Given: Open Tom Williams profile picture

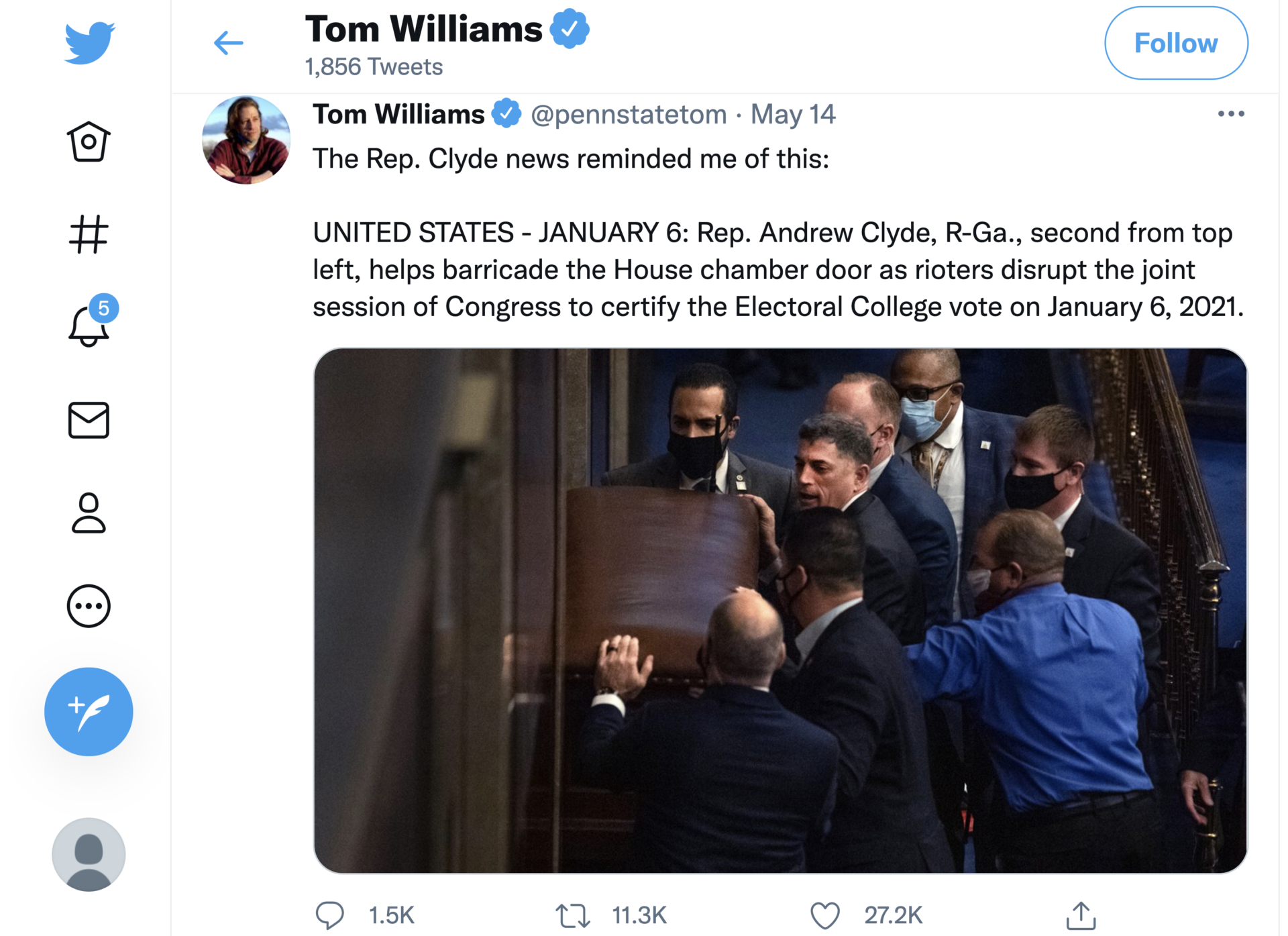Looking at the screenshot, I should point(246,140).
